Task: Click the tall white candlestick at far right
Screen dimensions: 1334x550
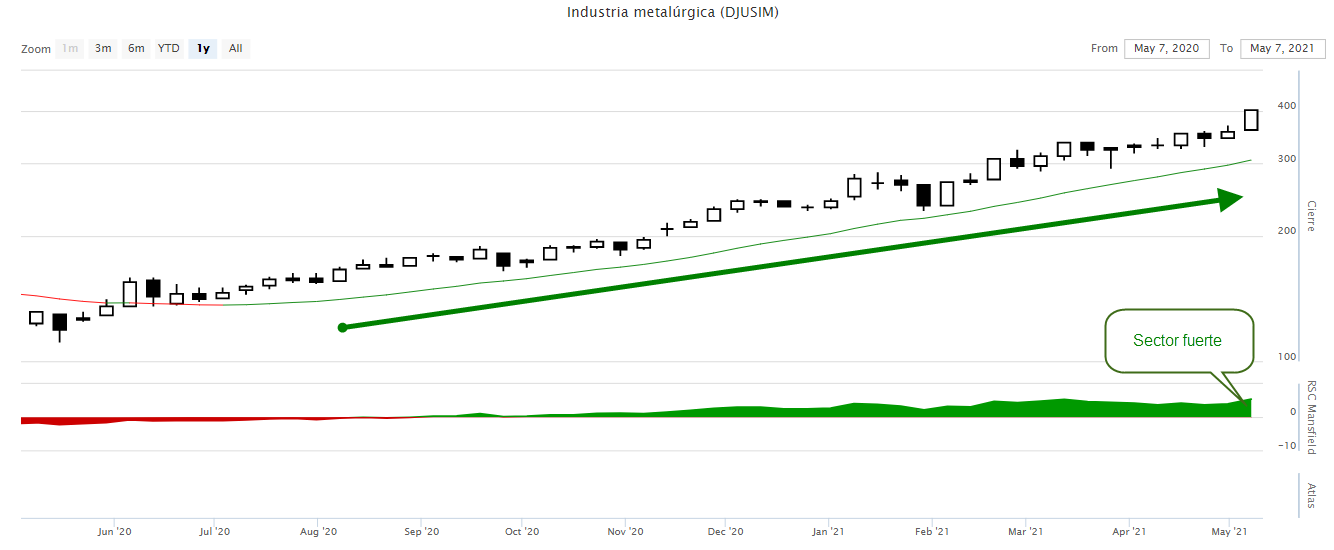Action: tap(1251, 120)
